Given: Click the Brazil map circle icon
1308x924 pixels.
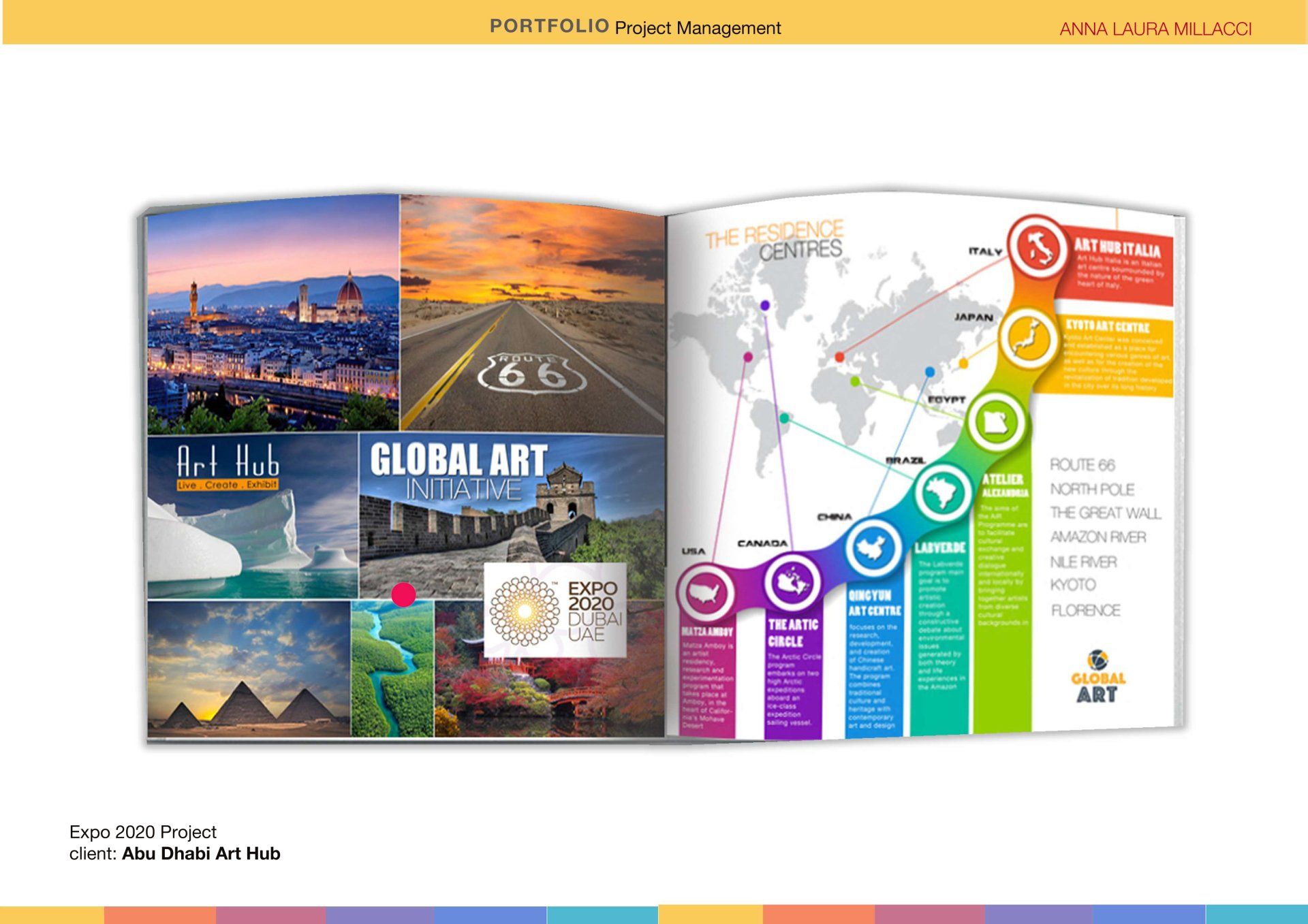Looking at the screenshot, I should [x=943, y=492].
